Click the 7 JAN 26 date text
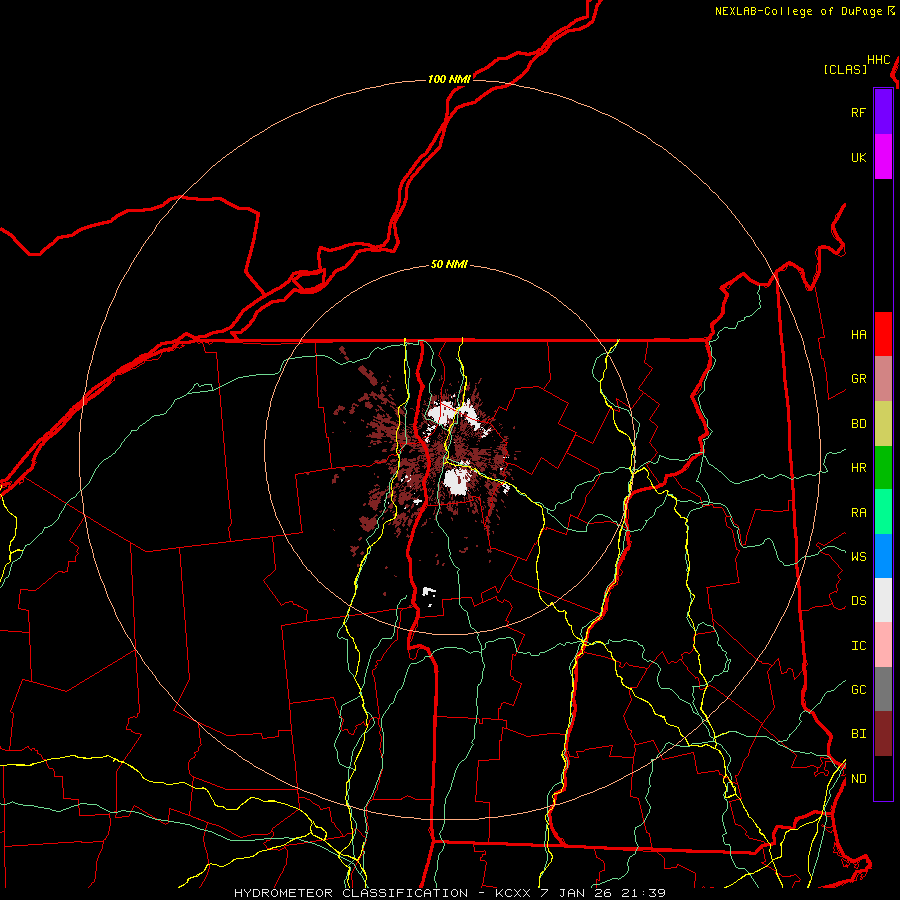 [x=576, y=893]
